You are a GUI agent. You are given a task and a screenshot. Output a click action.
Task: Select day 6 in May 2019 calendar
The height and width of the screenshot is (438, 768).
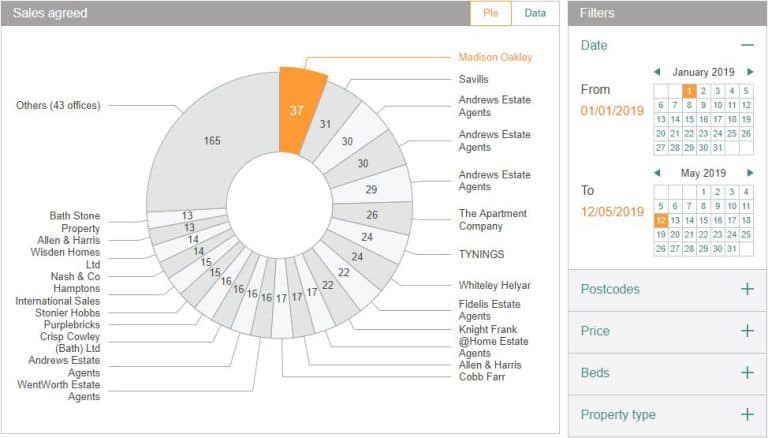[675, 206]
